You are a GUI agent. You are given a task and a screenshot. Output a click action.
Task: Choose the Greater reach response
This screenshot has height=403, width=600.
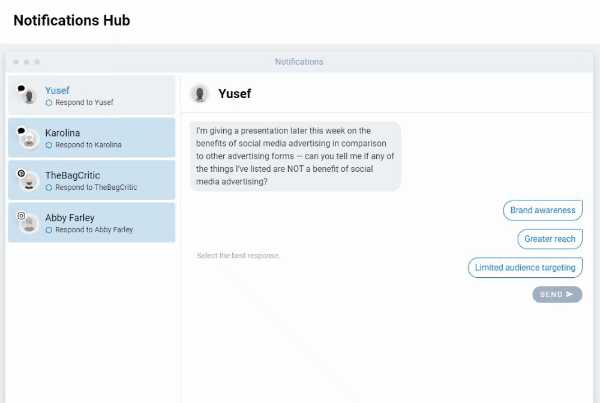coord(550,239)
